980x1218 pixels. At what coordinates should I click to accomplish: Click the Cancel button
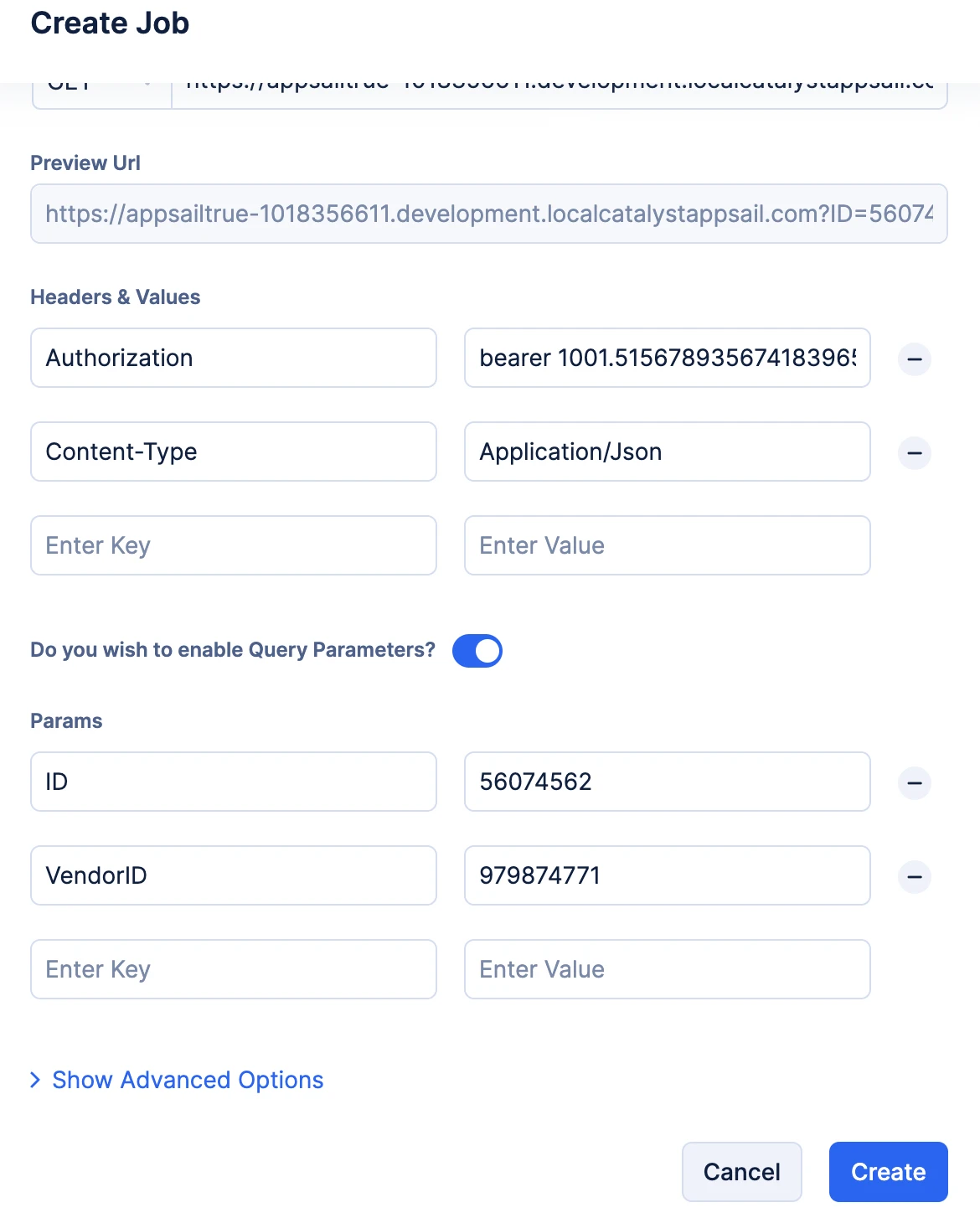[741, 1171]
